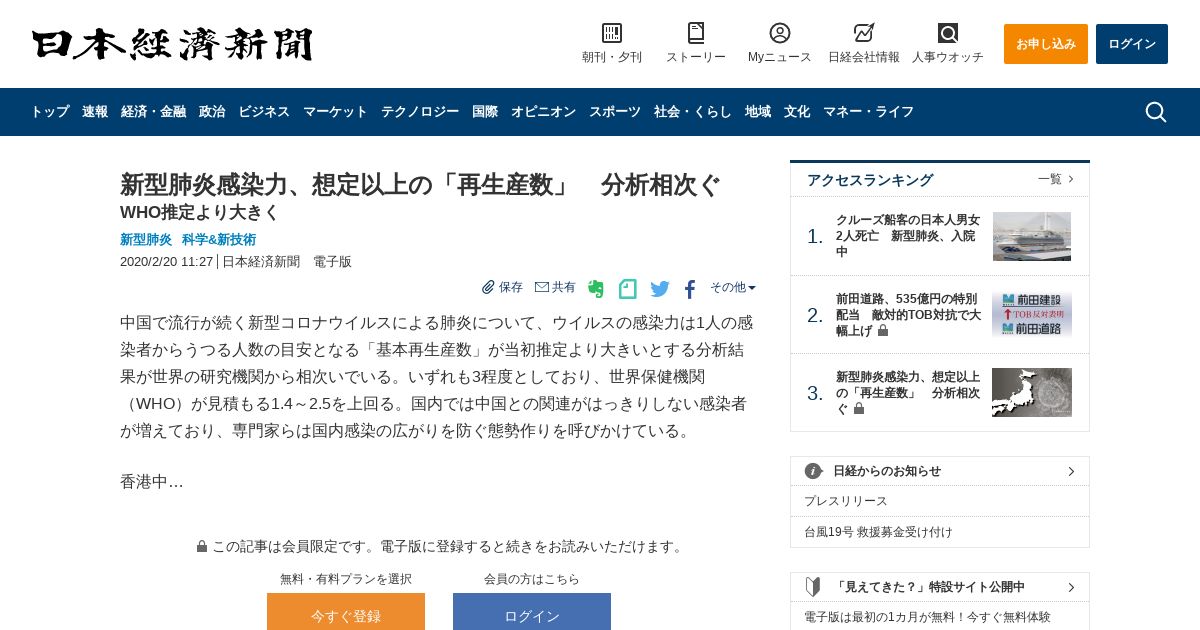
Task: Share article via the teal note icon
Action: pyautogui.click(x=628, y=289)
